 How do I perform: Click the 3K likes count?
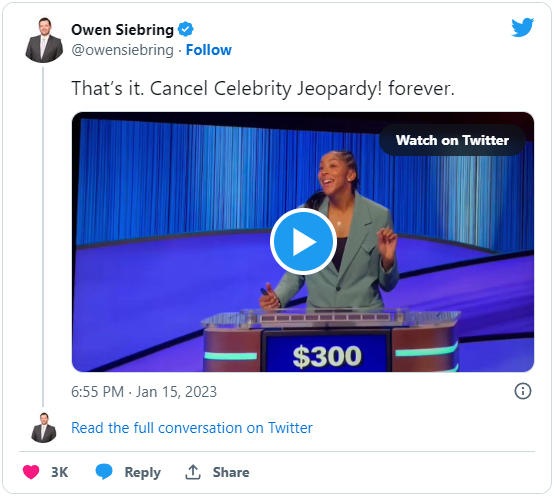(59, 472)
